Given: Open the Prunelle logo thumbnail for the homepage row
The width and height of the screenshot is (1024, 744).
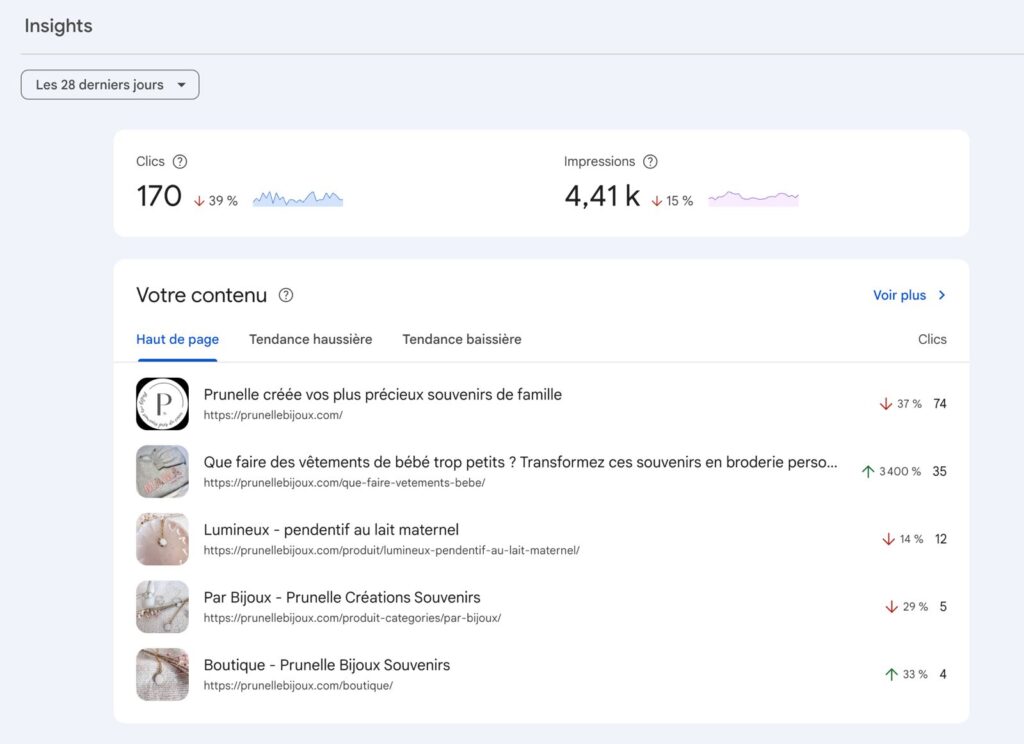Looking at the screenshot, I should 163,404.
